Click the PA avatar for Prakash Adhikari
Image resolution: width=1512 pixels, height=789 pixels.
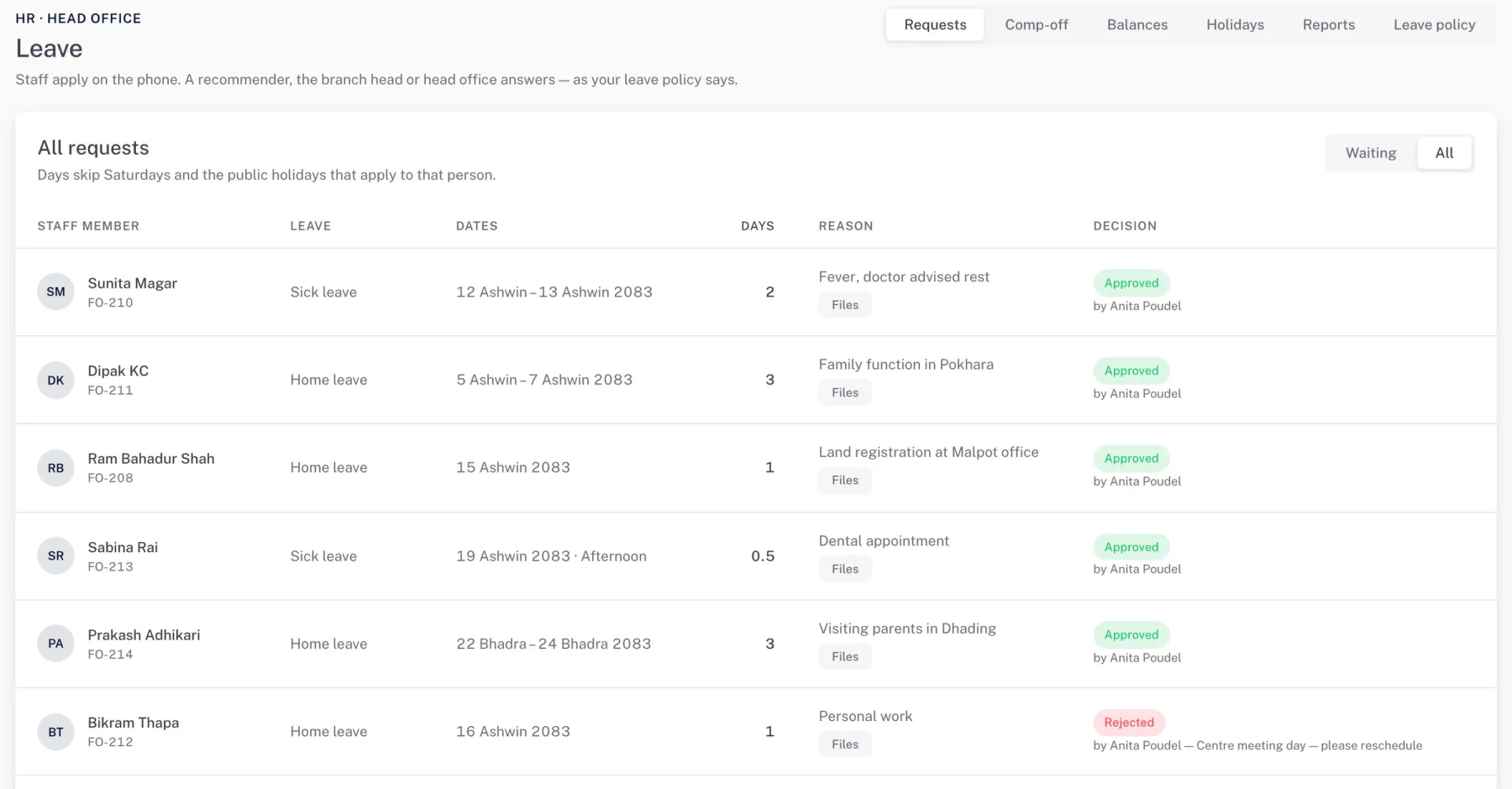pyautogui.click(x=55, y=644)
